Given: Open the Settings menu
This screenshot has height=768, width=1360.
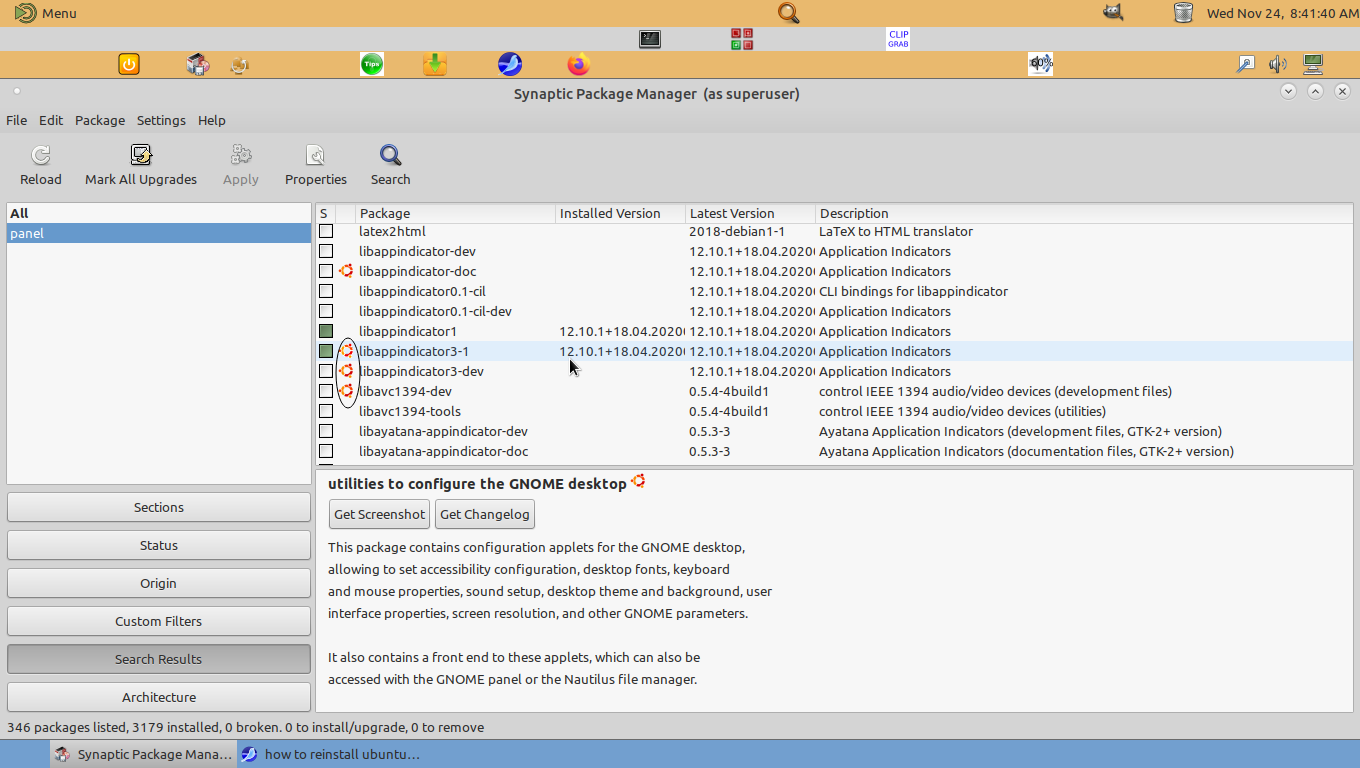Looking at the screenshot, I should pyautogui.click(x=161, y=120).
